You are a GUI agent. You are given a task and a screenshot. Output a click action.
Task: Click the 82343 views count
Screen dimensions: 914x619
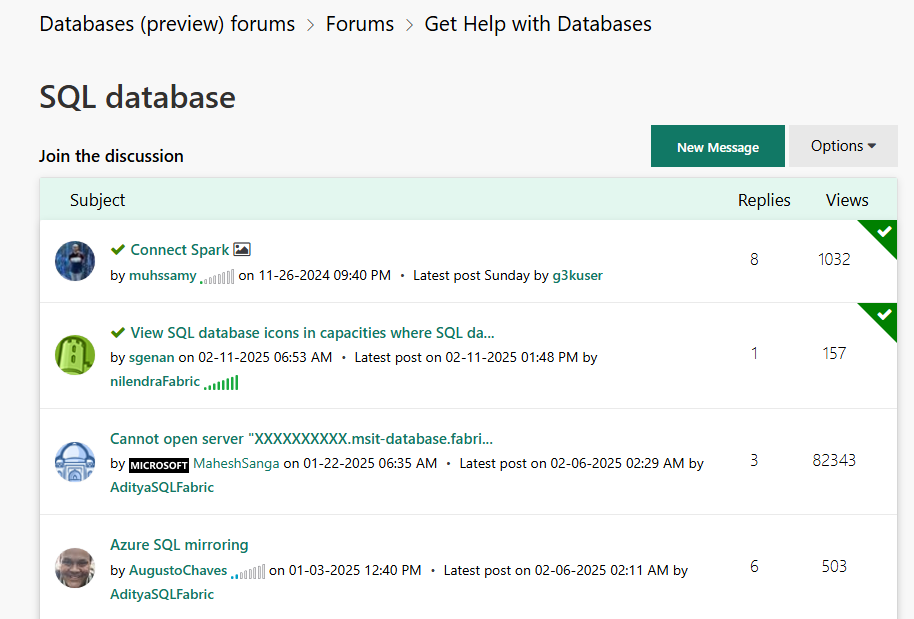[834, 460]
